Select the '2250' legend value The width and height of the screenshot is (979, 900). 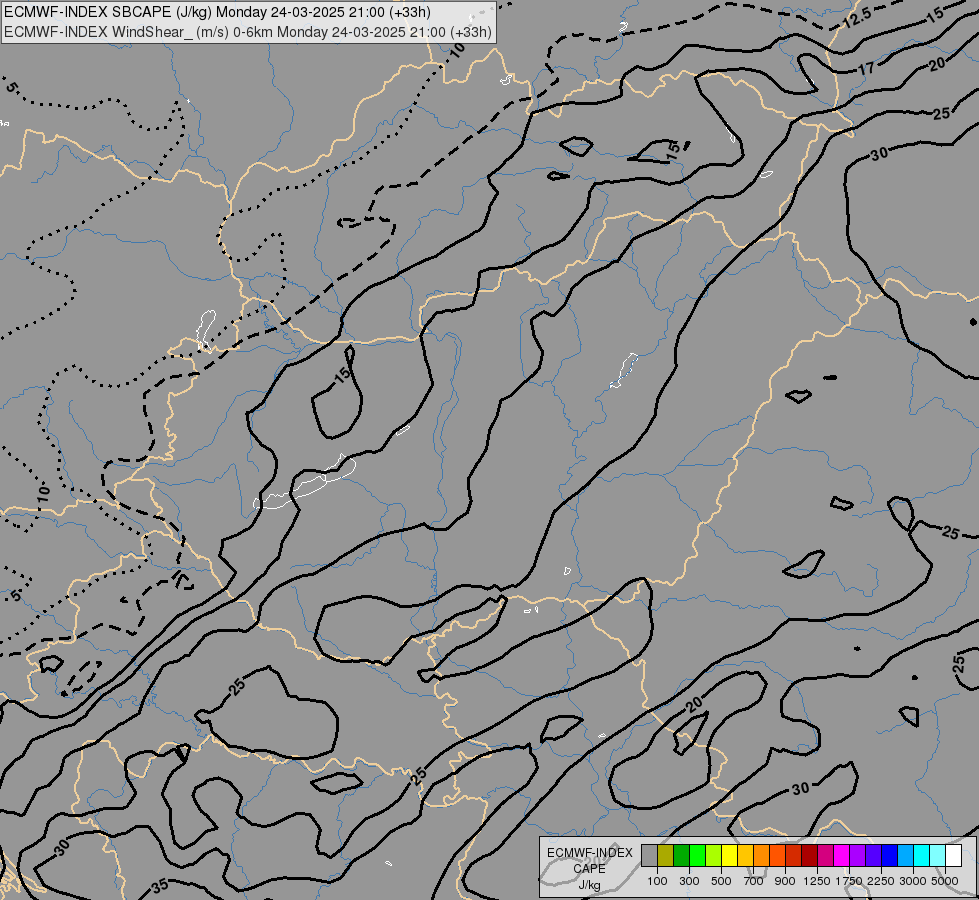click(x=881, y=881)
